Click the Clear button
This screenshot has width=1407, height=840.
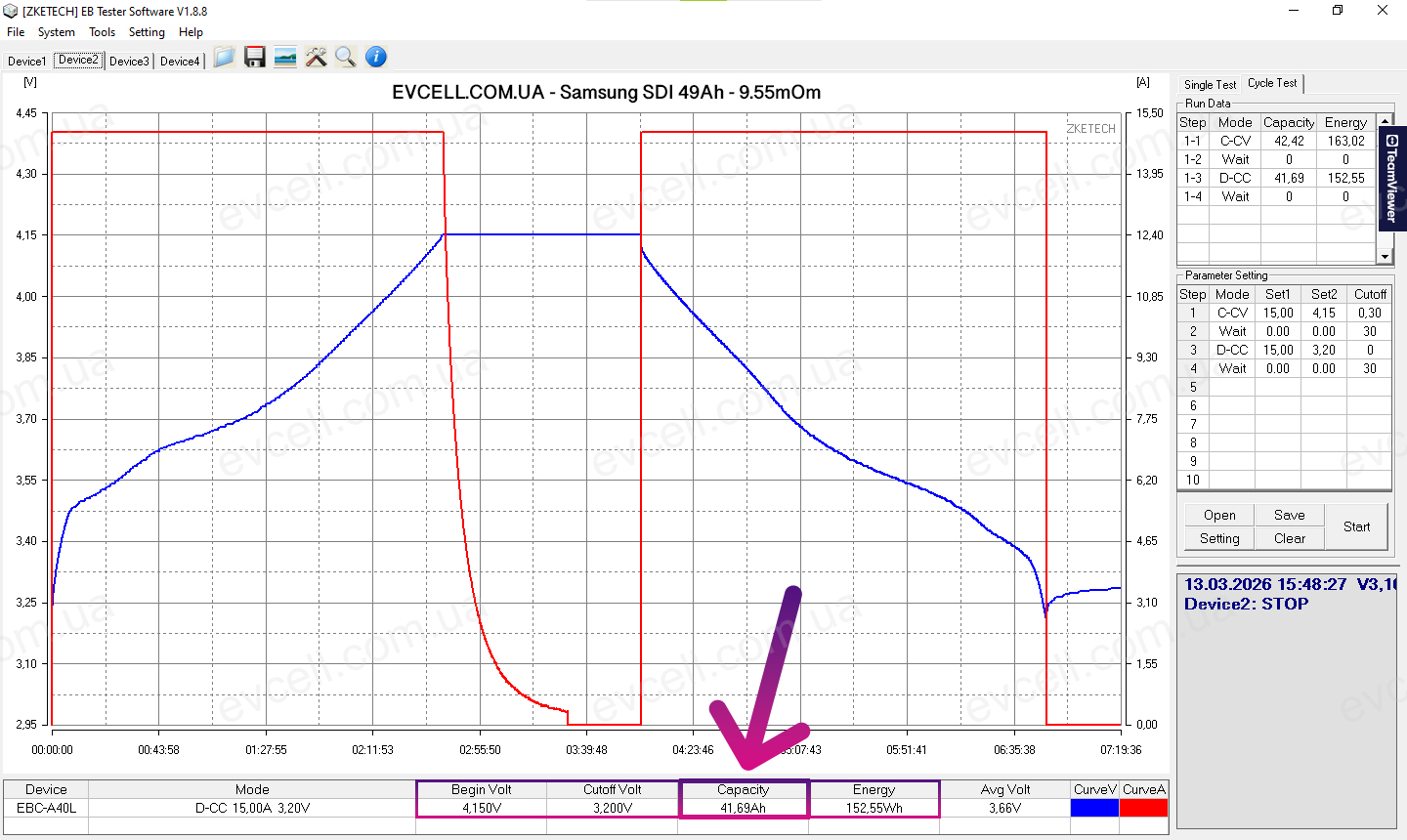coord(1289,538)
